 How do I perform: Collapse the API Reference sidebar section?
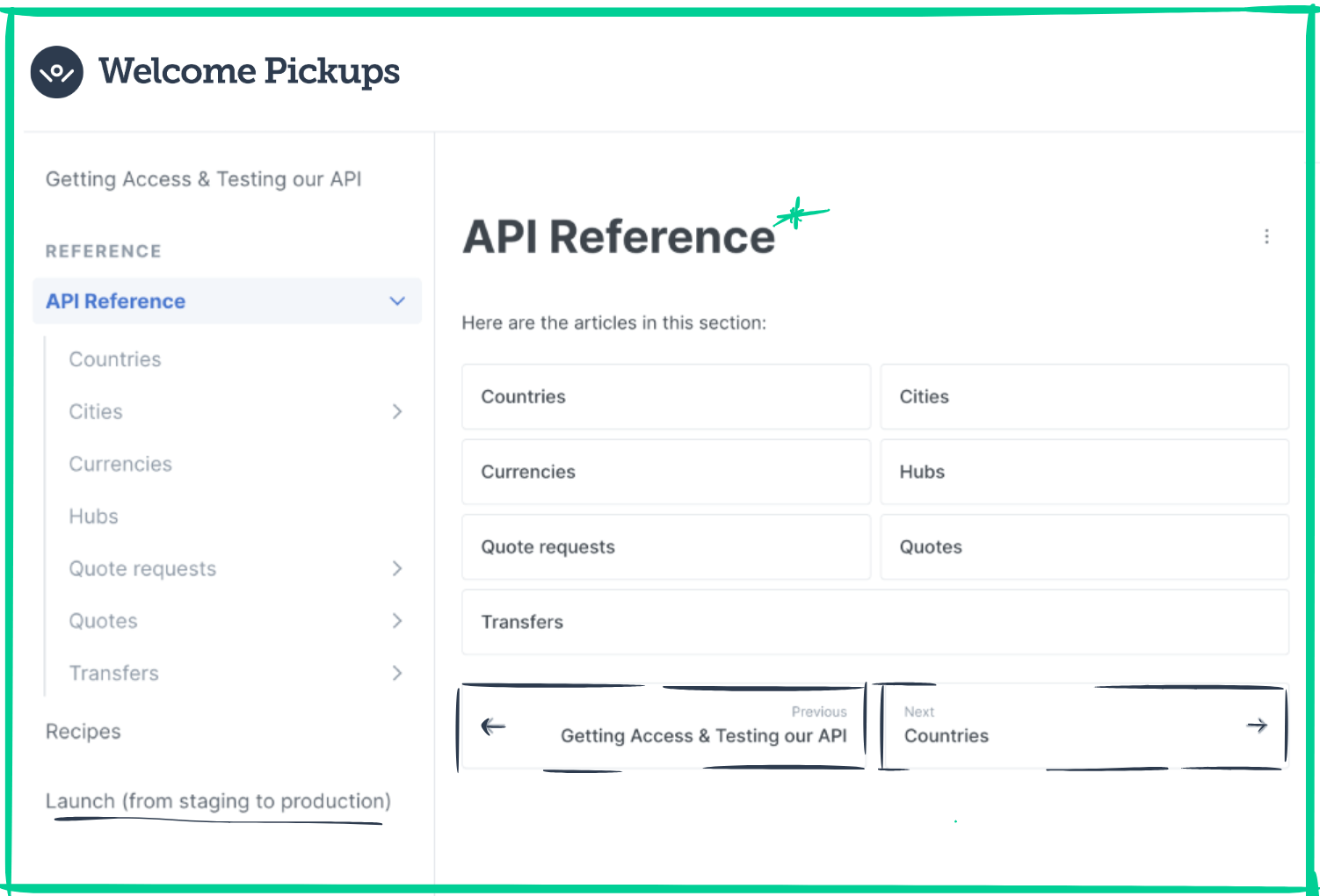[397, 301]
